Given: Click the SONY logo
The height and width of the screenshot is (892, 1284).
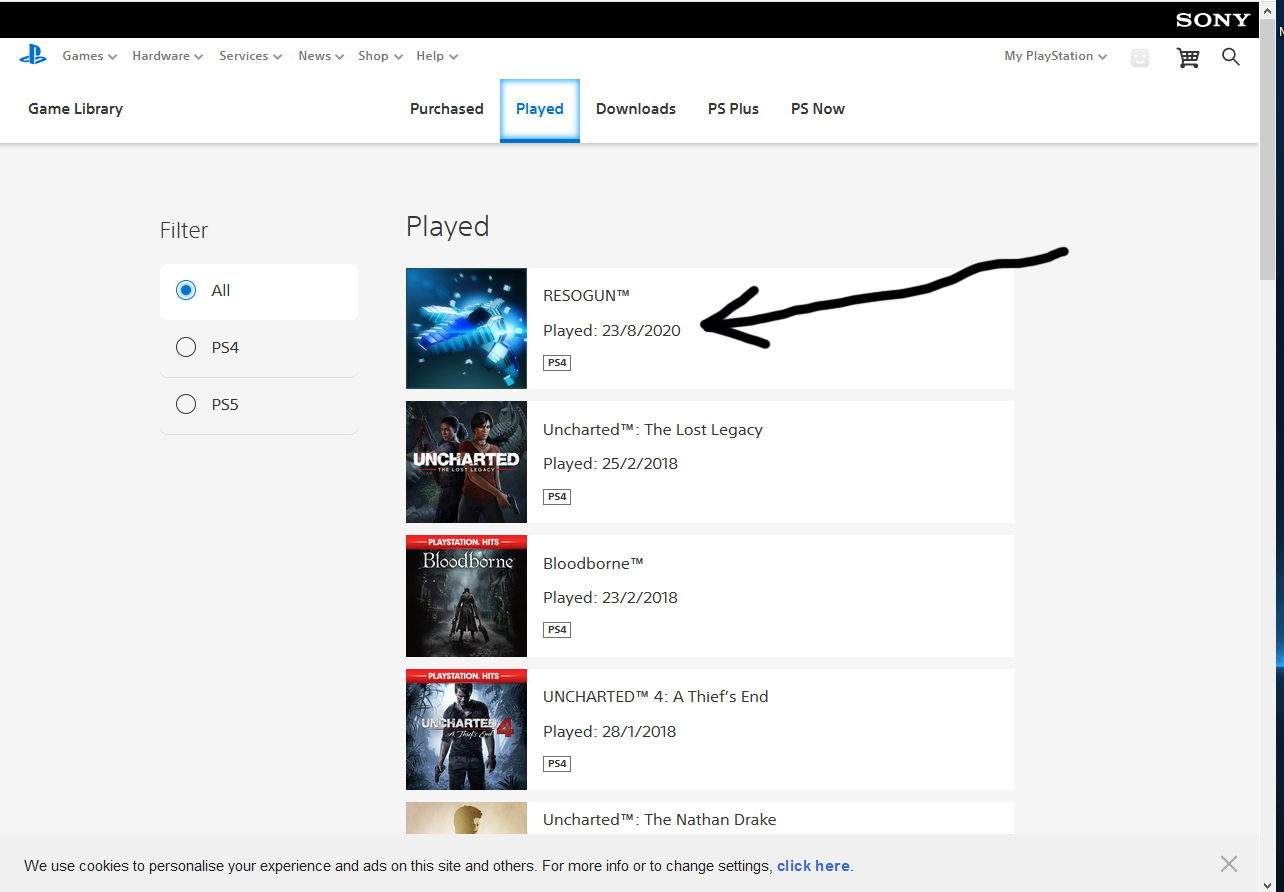Looking at the screenshot, I should [1213, 20].
